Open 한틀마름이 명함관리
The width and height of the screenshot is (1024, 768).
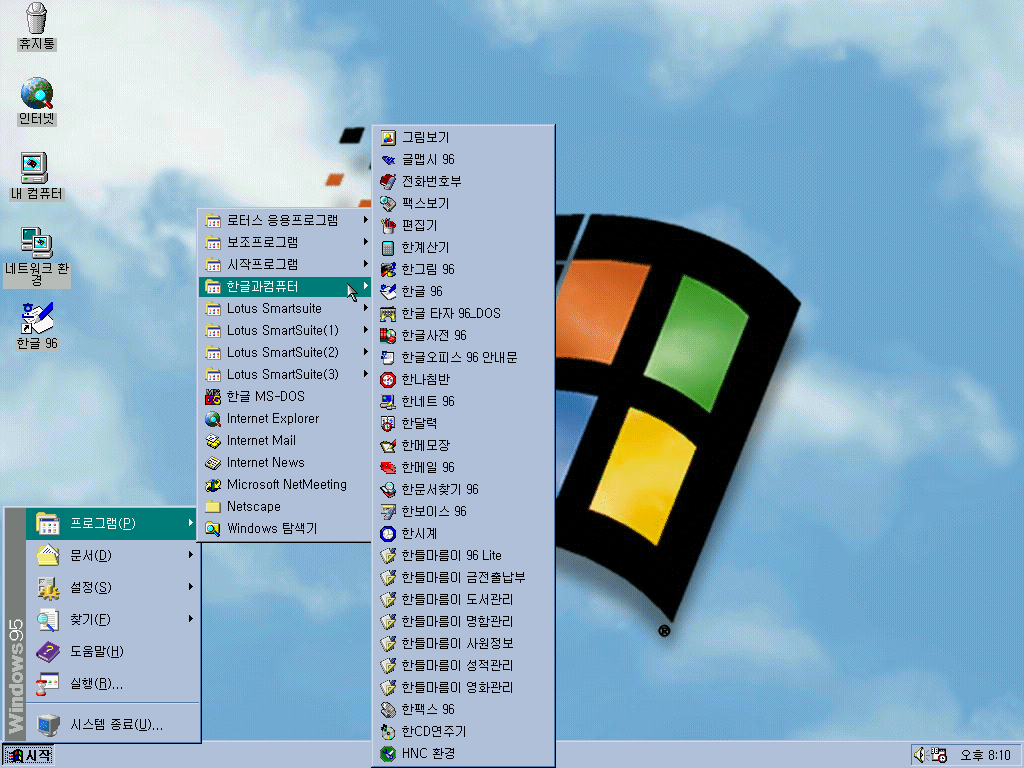point(463,622)
